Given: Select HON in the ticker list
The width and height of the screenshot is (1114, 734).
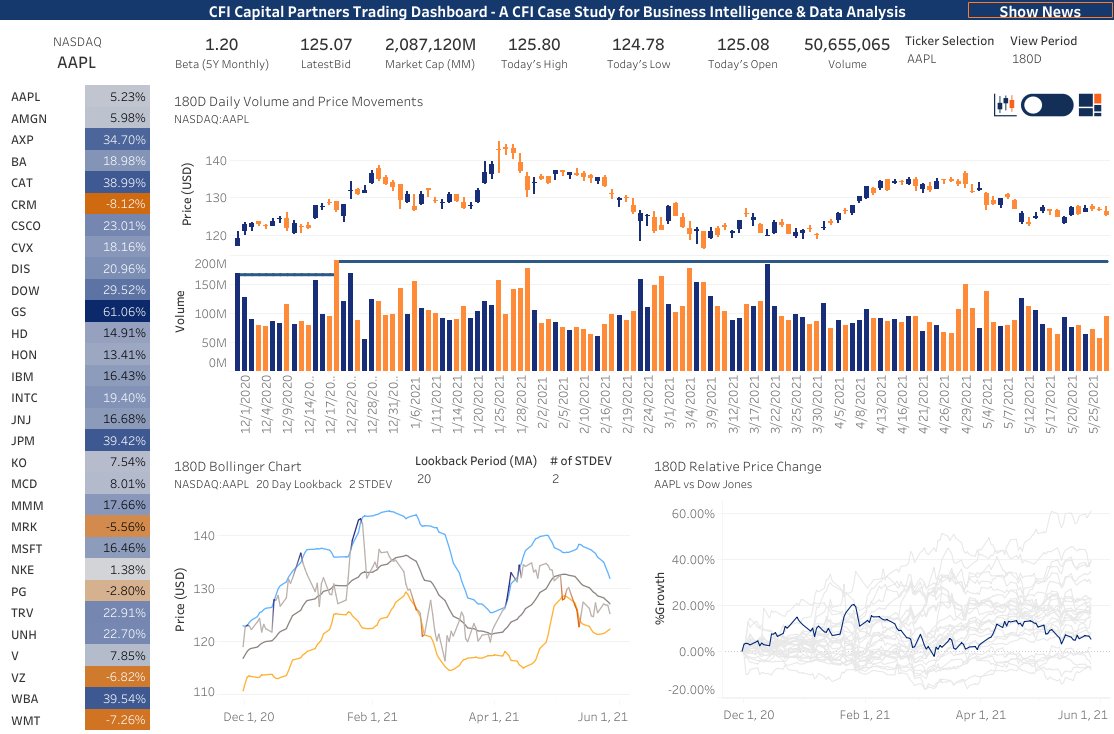Looking at the screenshot, I should (x=23, y=355).
